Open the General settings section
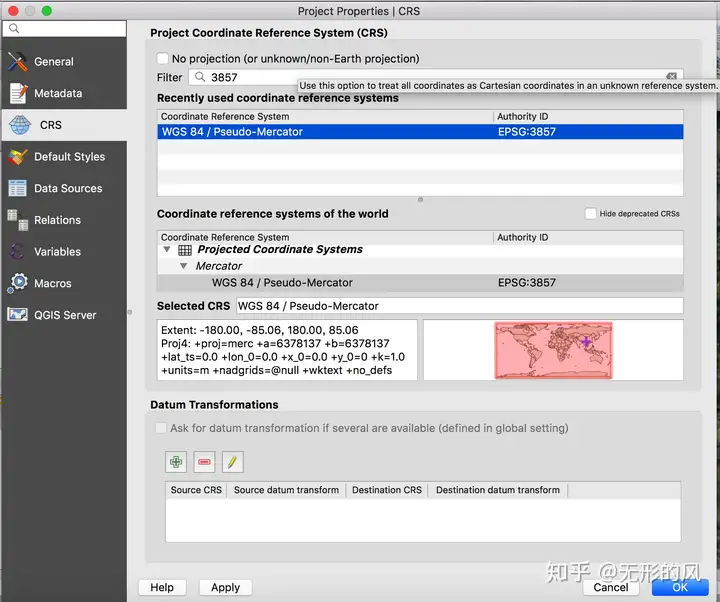This screenshot has height=602, width=720. [64, 62]
